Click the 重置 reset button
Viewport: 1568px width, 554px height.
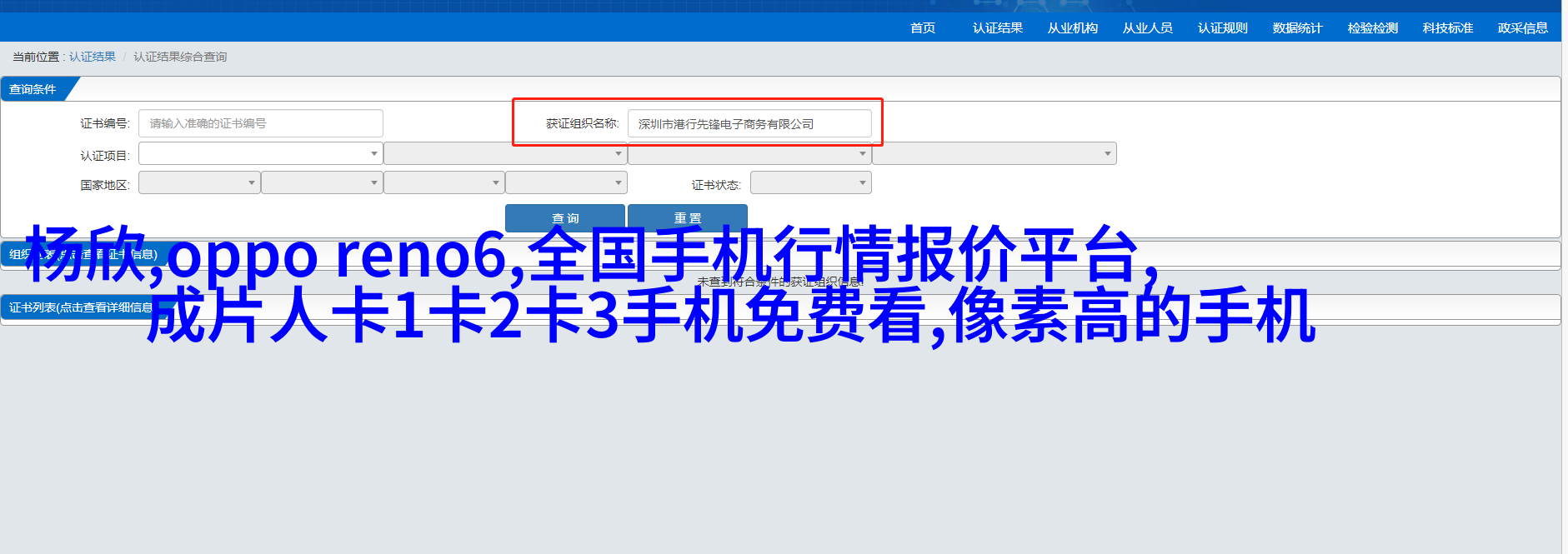(688, 217)
